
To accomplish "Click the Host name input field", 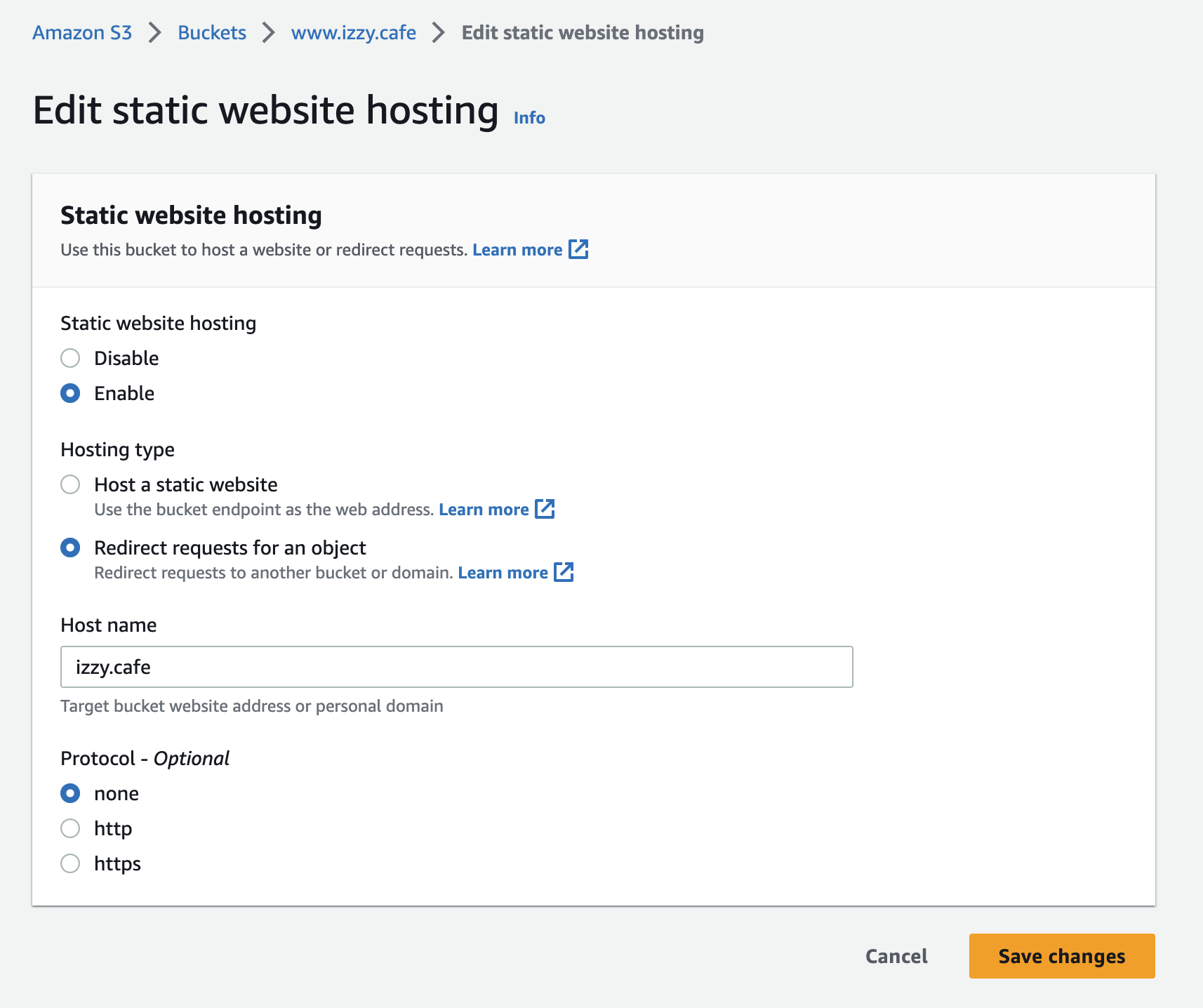I will (x=457, y=667).
